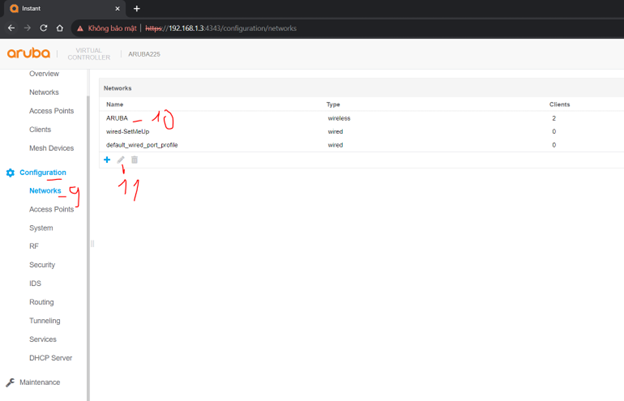Go to the Overview page

coord(44,74)
